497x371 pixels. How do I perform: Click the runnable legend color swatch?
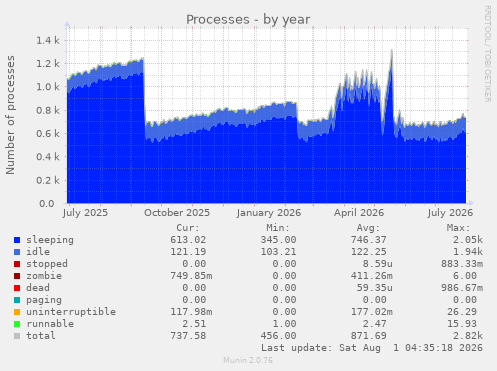17,324
